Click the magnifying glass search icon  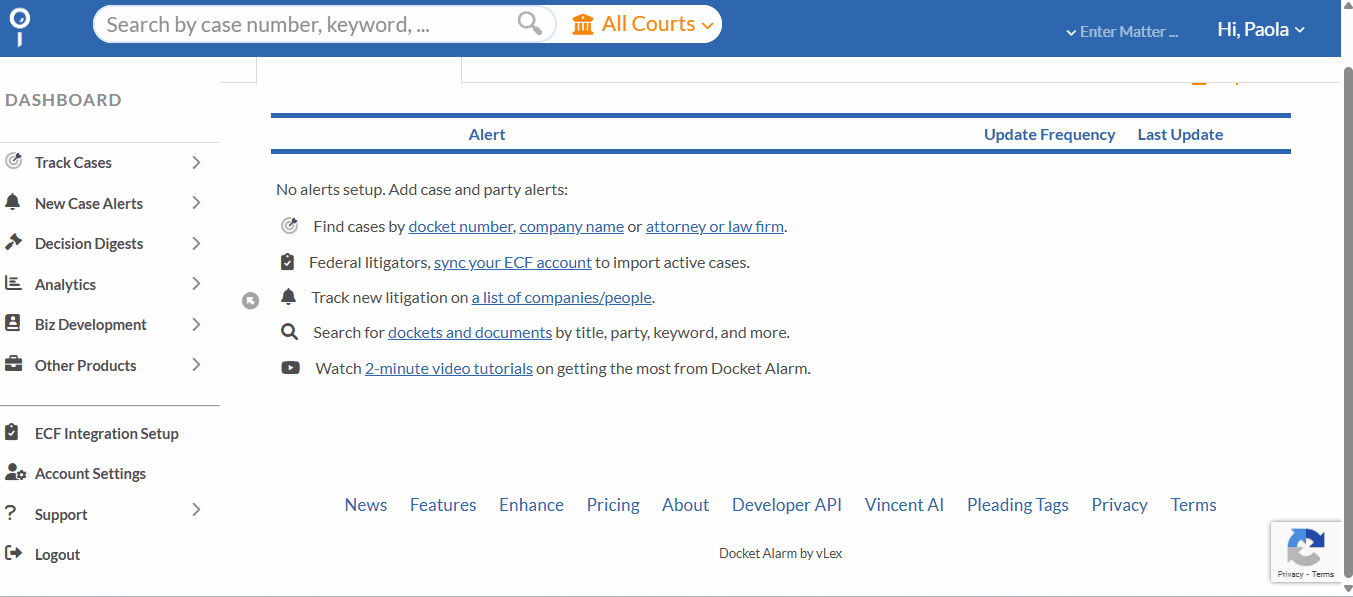click(x=529, y=24)
